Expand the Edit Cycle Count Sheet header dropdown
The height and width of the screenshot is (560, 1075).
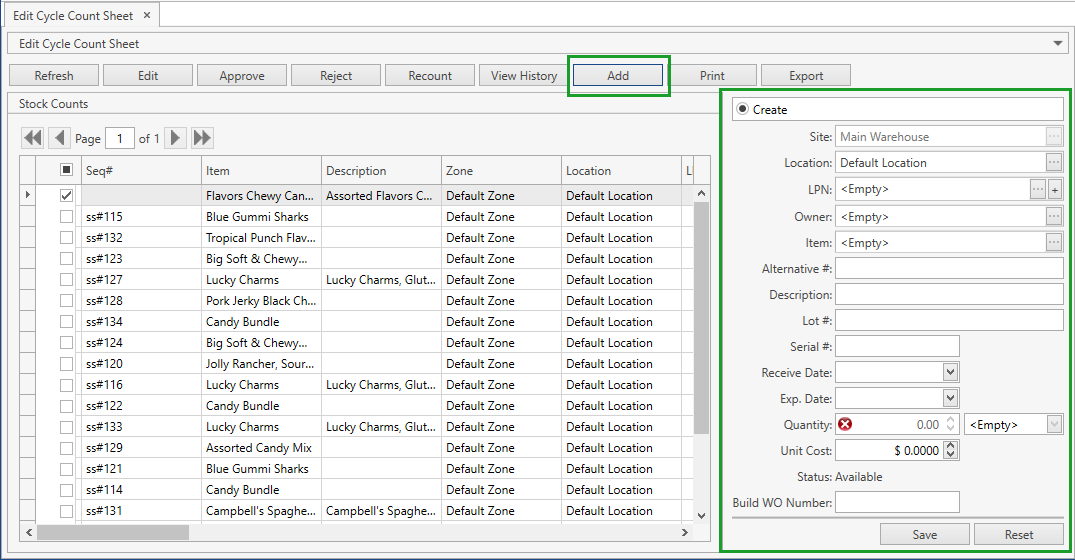1059,44
